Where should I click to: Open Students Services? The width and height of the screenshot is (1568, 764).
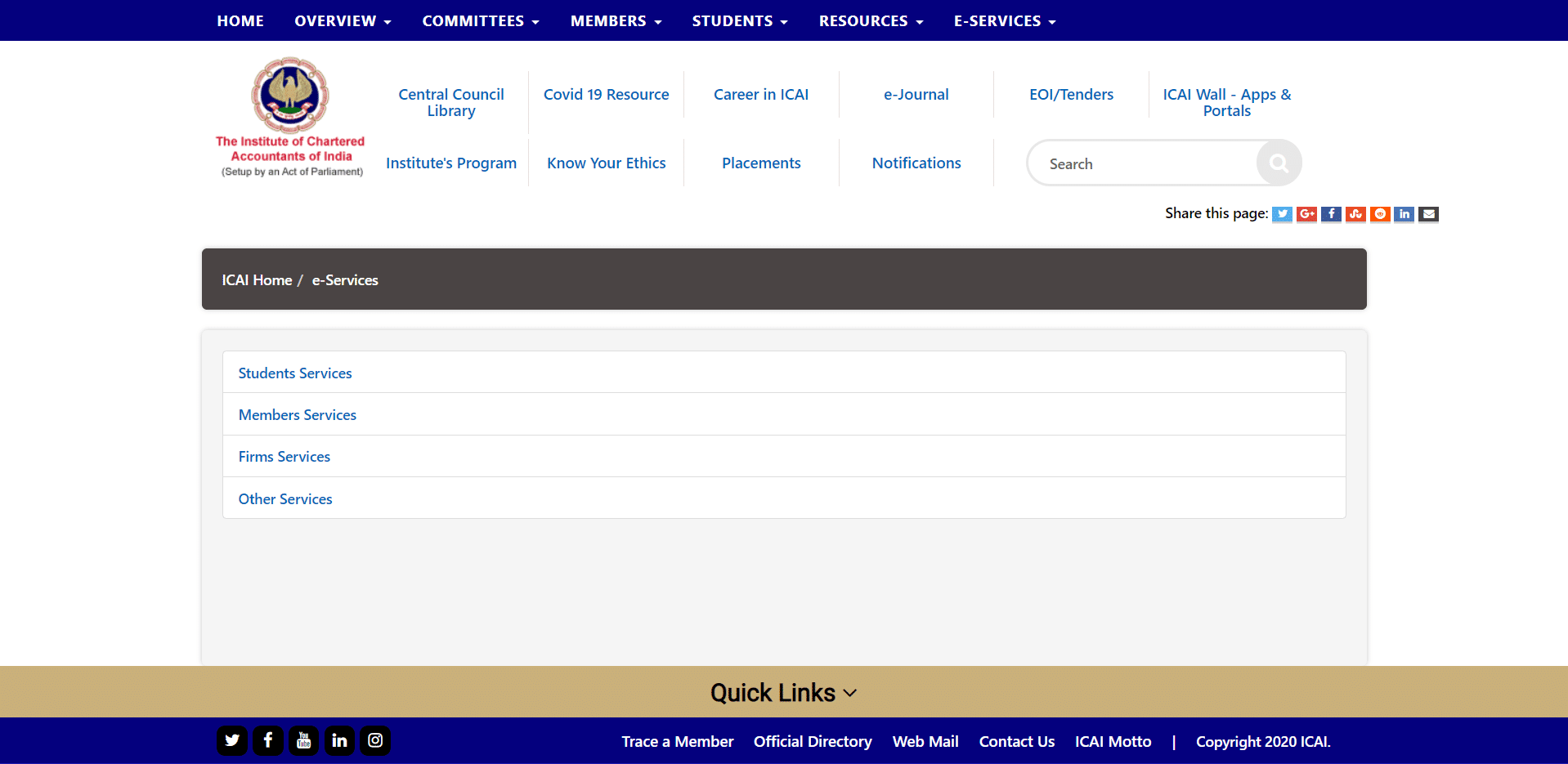click(295, 373)
